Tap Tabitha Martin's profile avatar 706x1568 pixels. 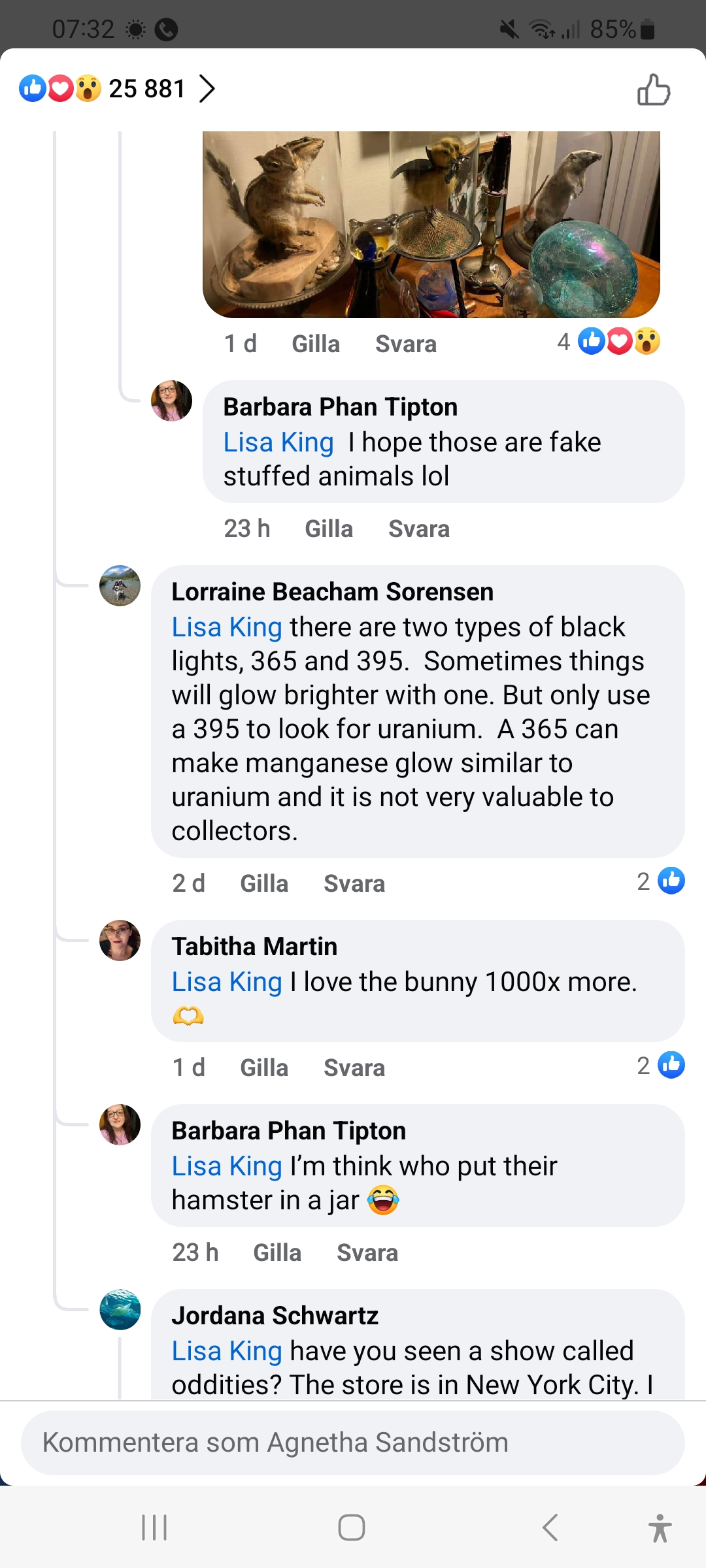pyautogui.click(x=120, y=940)
